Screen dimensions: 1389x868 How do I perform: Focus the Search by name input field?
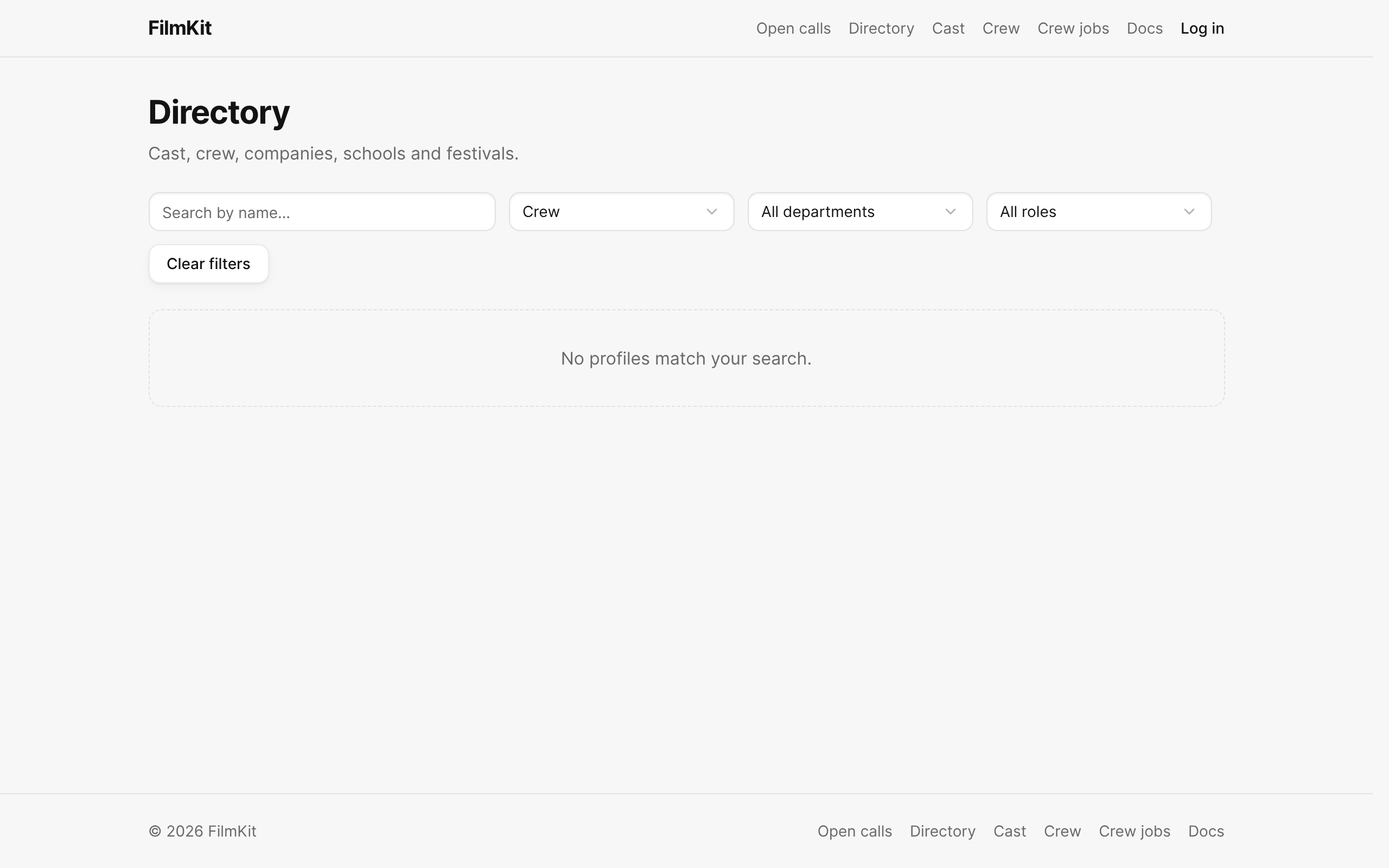(322, 212)
